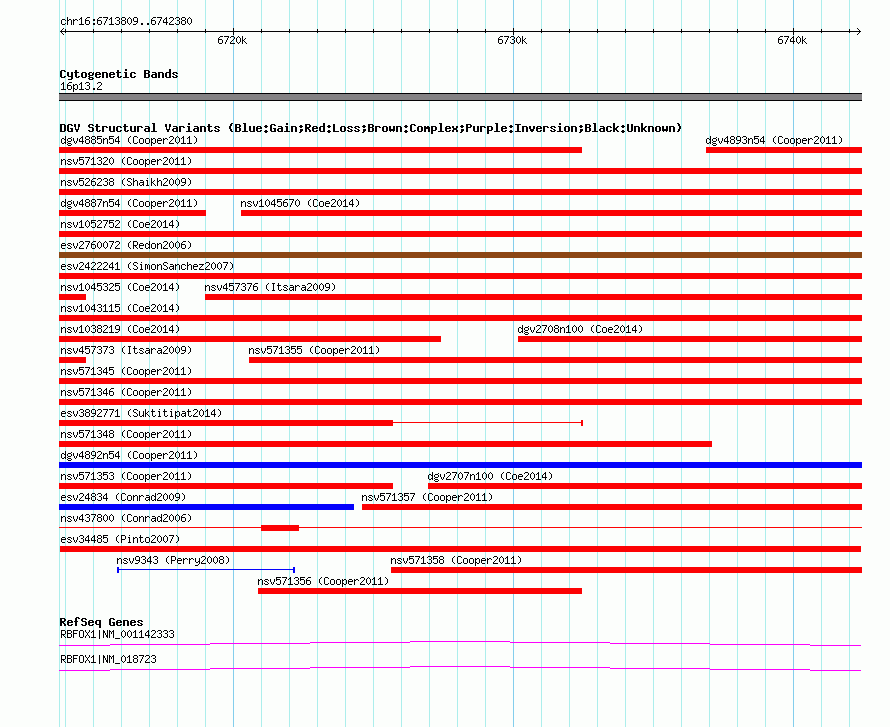890x727 pixels.
Task: Open the esv3892771 (Suktitipat2014) label
Action: [x=141, y=413]
